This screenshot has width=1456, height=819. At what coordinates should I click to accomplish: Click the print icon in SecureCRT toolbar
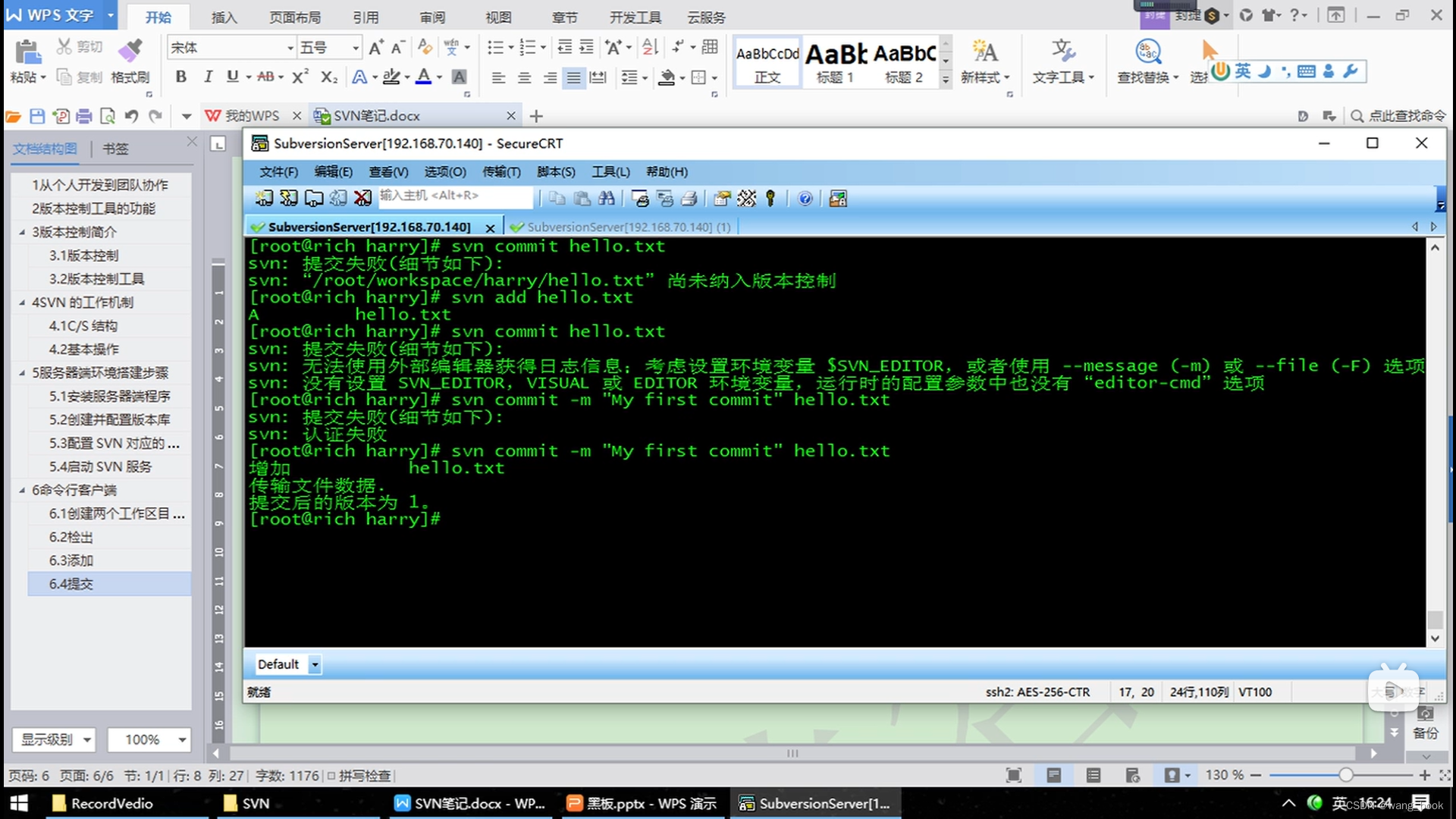pos(689,199)
